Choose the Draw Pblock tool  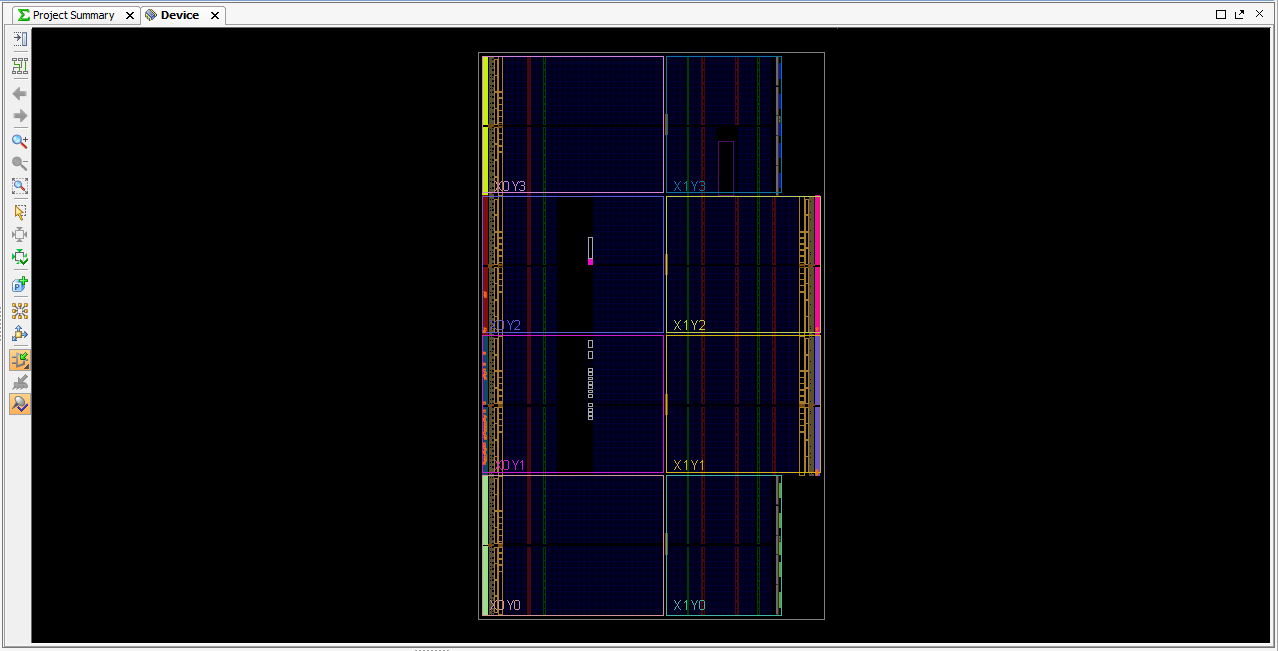click(19, 284)
